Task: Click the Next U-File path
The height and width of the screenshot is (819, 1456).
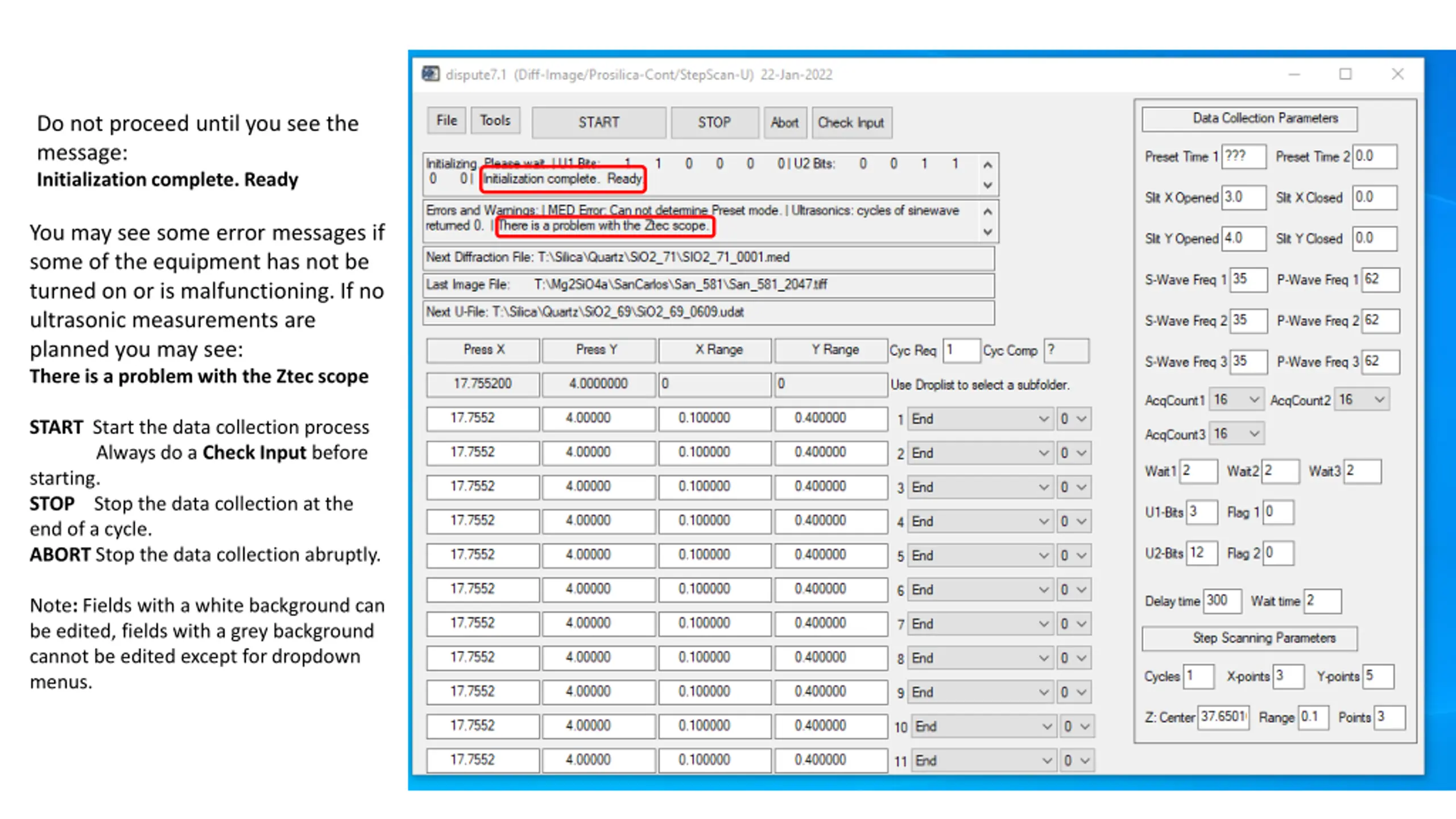Action: click(709, 313)
